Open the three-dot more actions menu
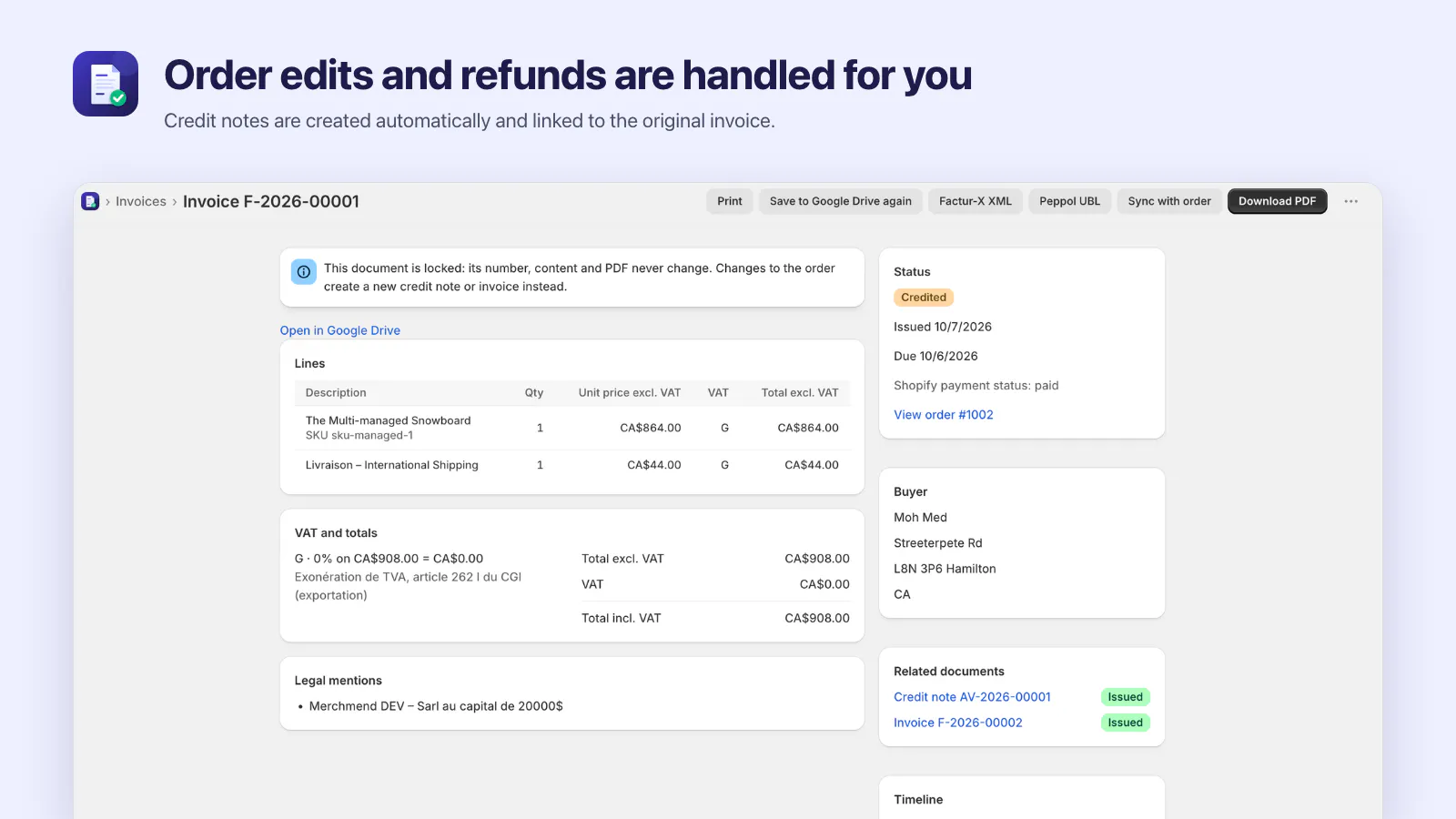 1350,201
